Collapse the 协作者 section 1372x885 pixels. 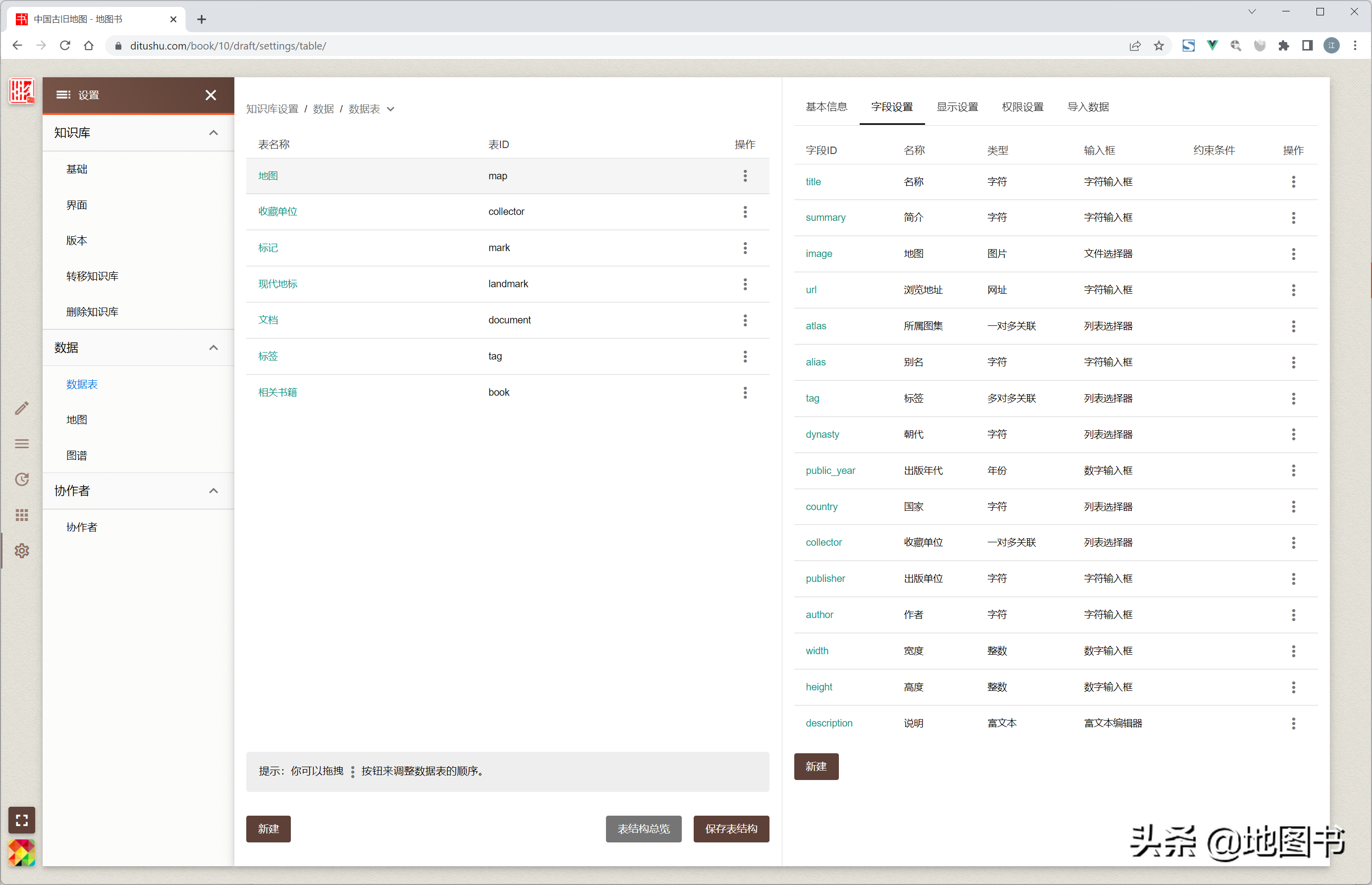213,491
